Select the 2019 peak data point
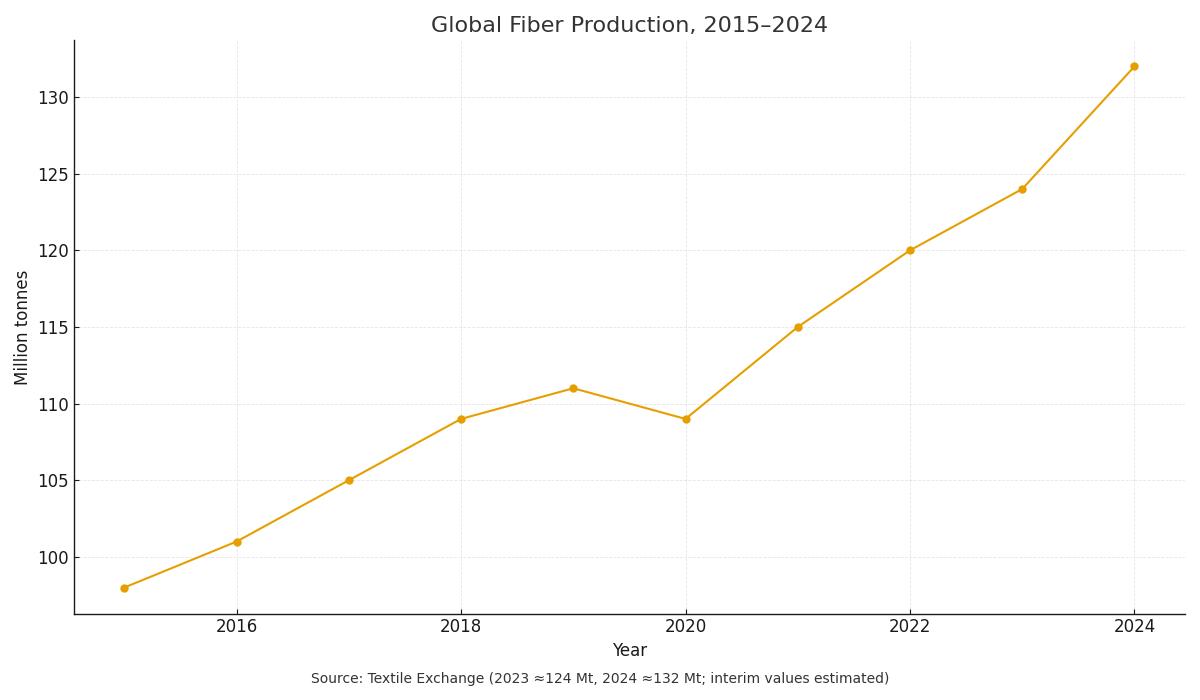Image resolution: width=1200 pixels, height=700 pixels. (x=572, y=388)
